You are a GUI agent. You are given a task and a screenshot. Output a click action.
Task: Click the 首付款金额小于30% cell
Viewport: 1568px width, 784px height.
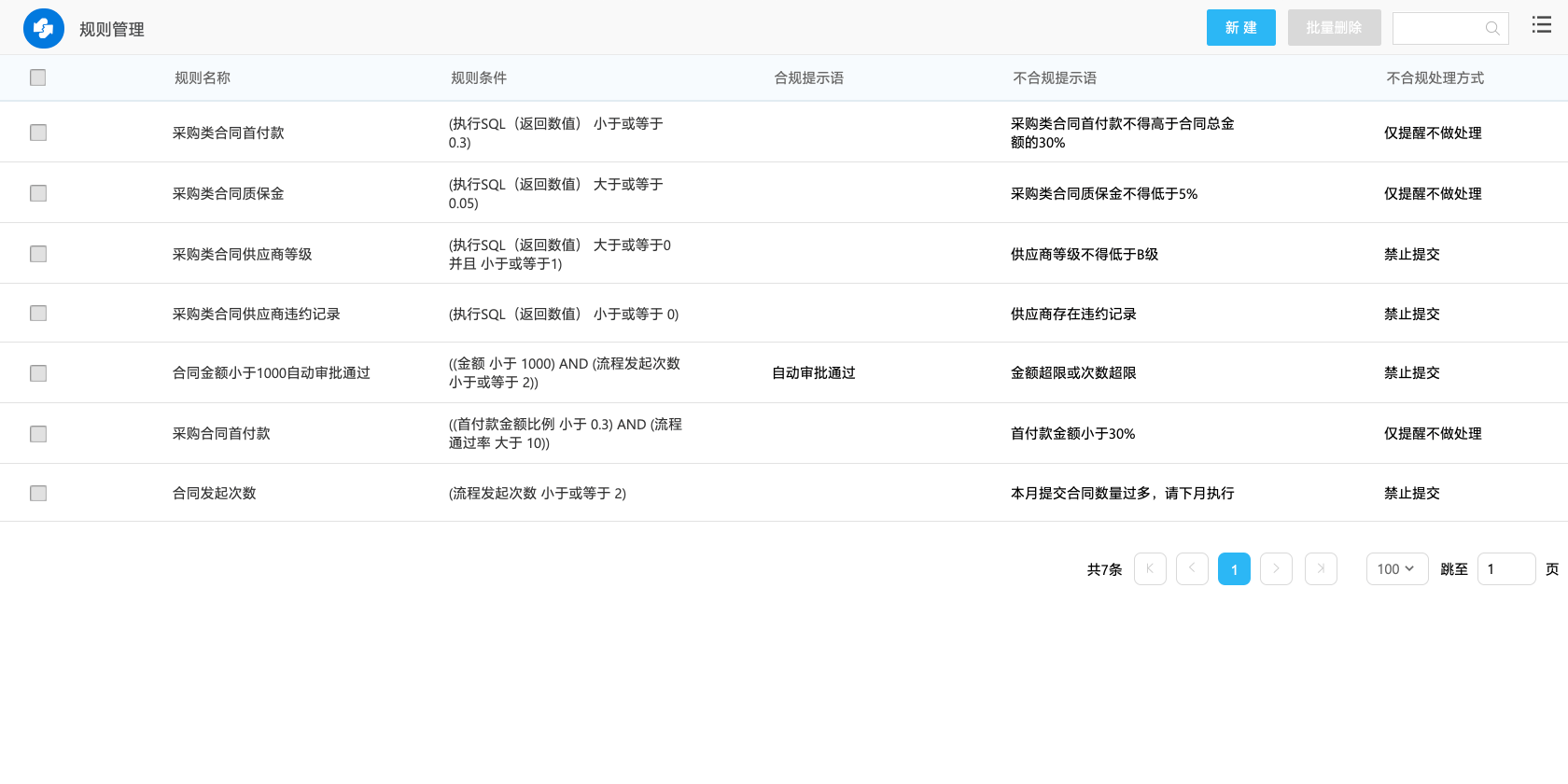coord(1073,434)
